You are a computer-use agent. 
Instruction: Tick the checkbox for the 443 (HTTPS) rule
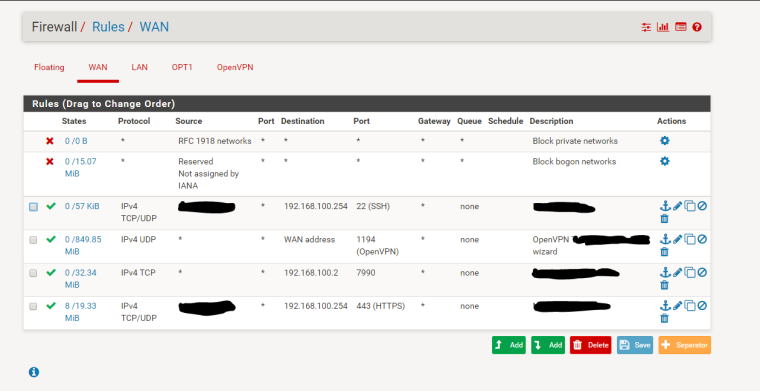tap(33, 306)
